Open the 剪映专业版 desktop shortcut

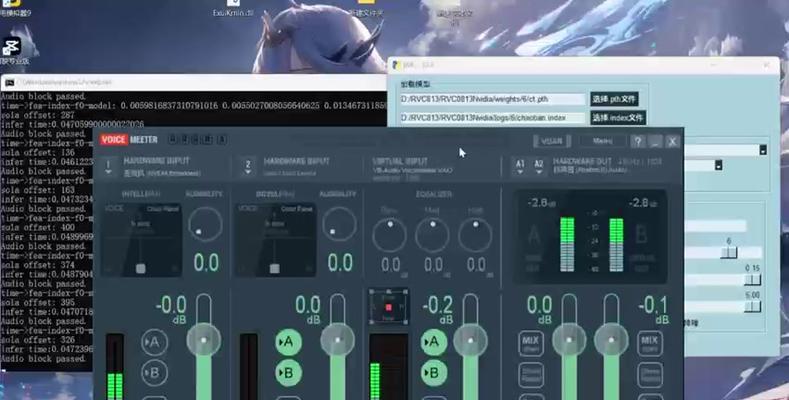coord(12,51)
